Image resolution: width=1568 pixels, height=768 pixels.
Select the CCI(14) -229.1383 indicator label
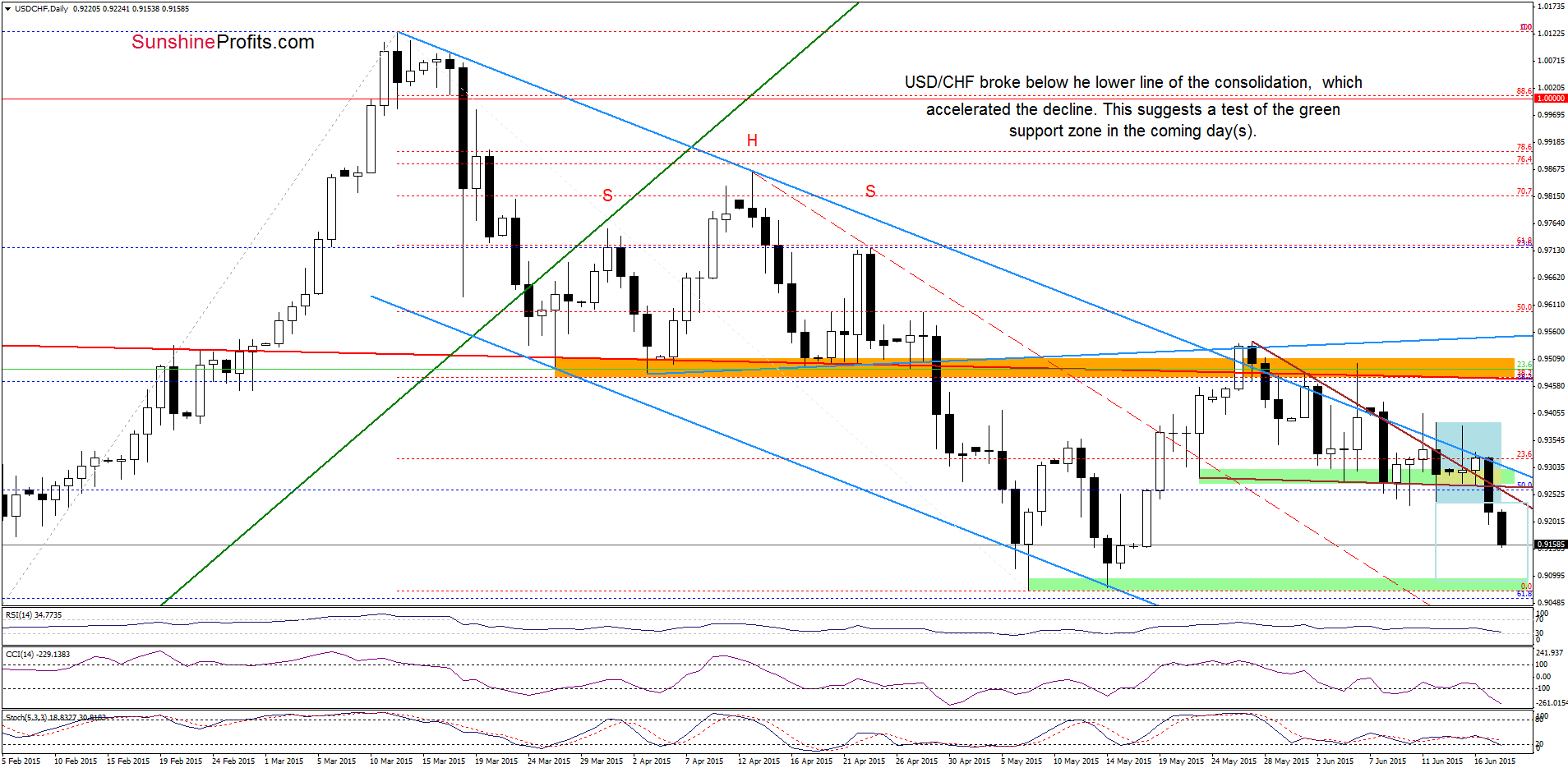coord(38,655)
